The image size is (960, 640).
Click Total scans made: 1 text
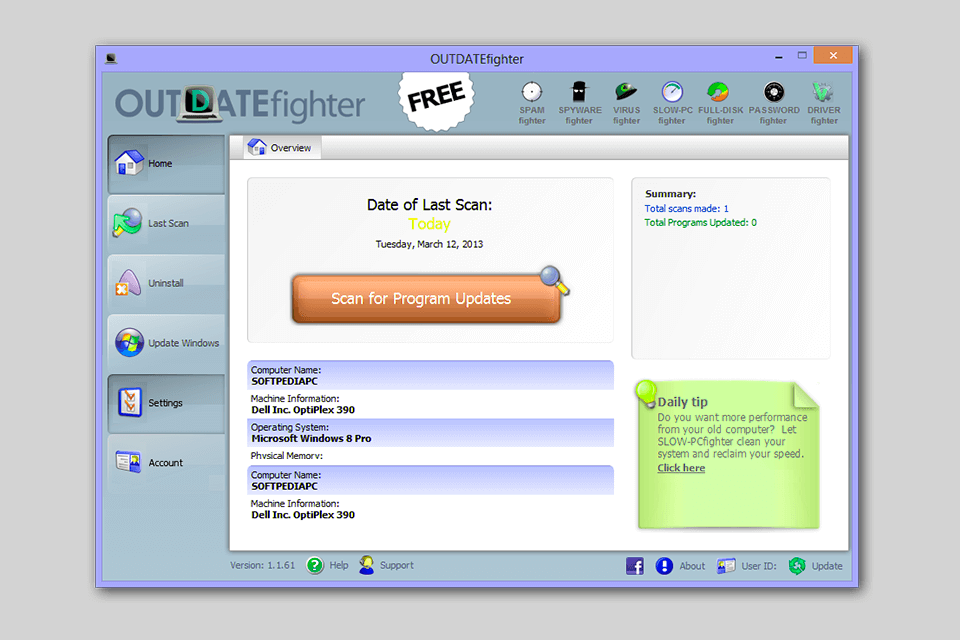click(x=686, y=209)
